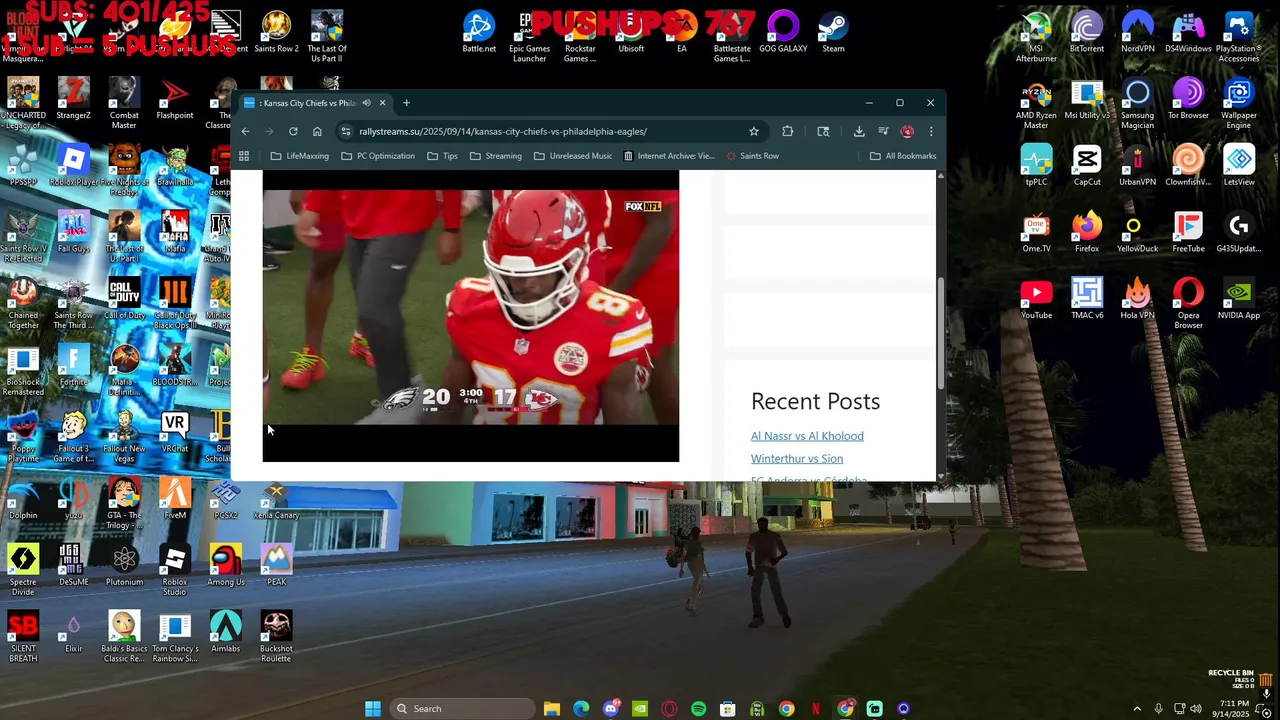1280x720 pixels.
Task: Open Firefox desktop icon
Action: [x=1087, y=233]
